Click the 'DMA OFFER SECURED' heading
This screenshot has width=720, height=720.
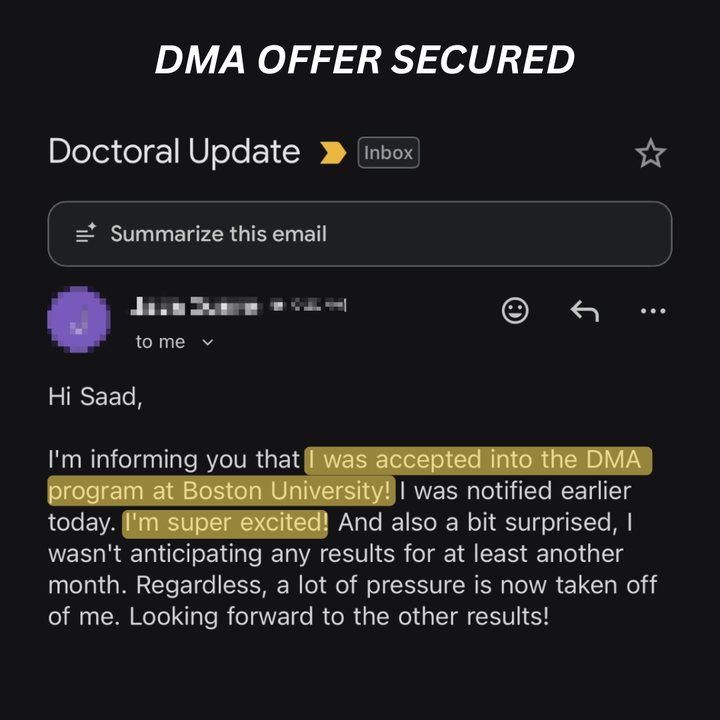pos(365,60)
